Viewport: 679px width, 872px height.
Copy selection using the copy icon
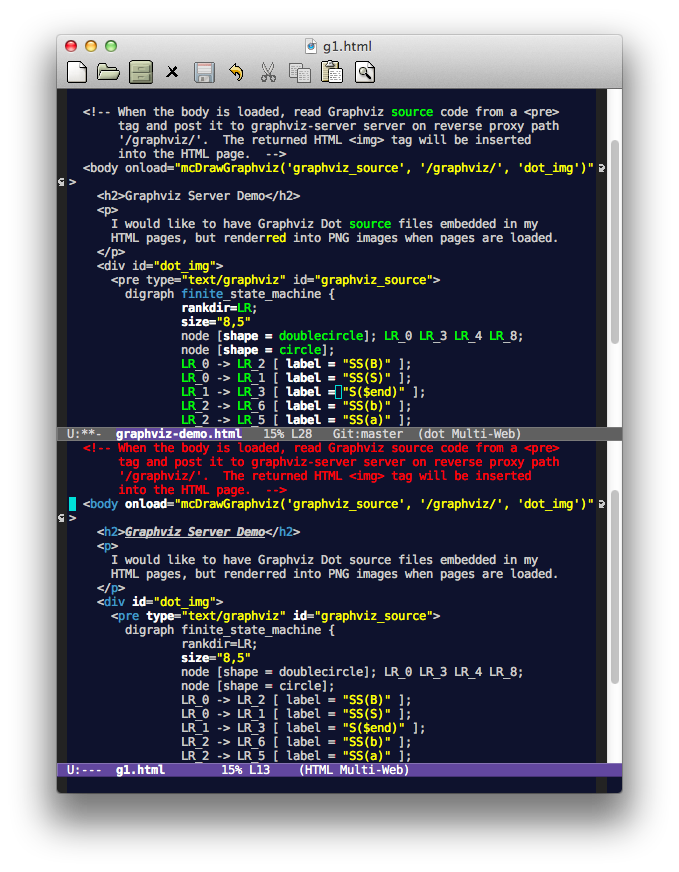[300, 73]
